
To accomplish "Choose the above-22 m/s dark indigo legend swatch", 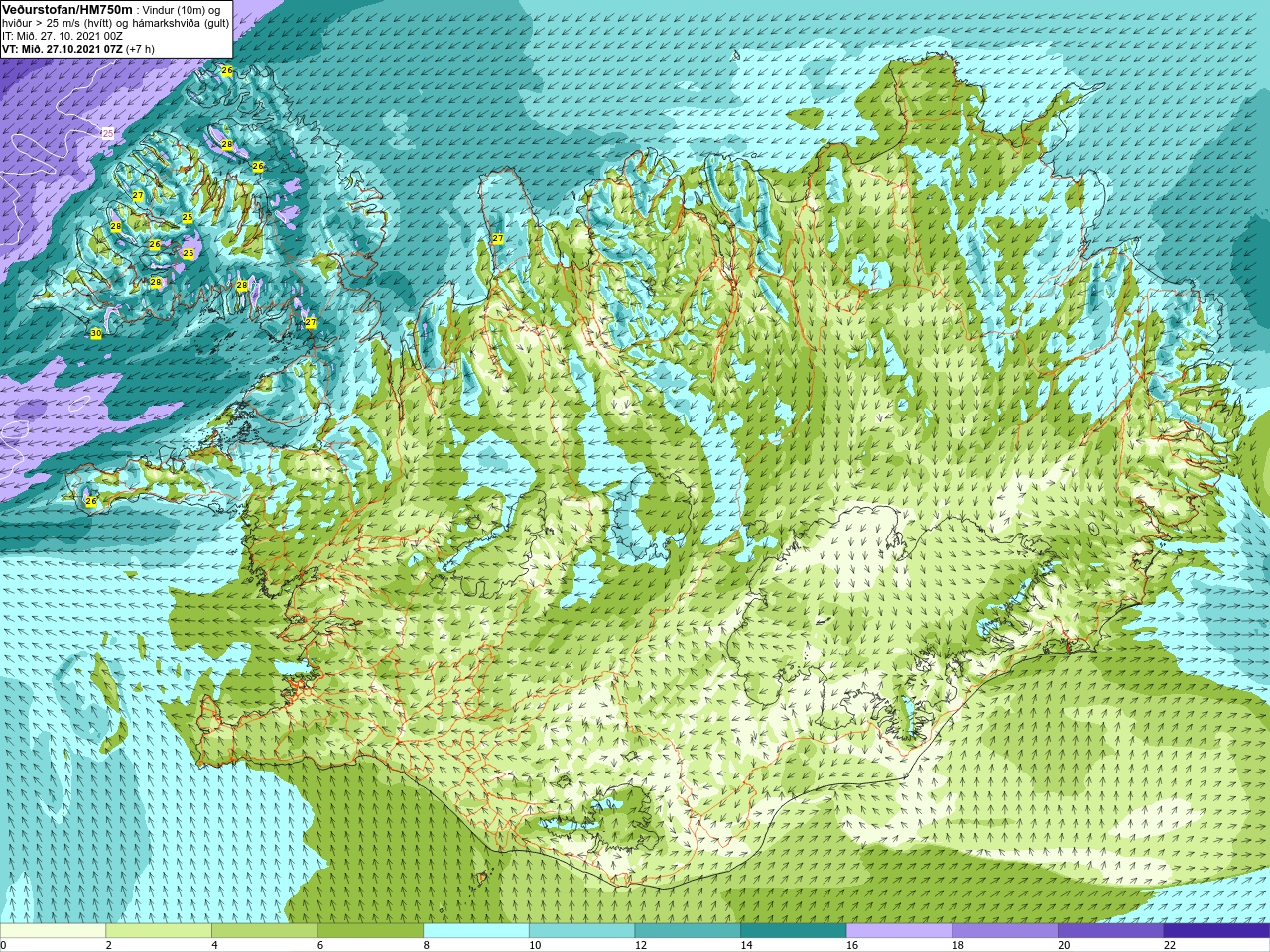I will click(1216, 931).
